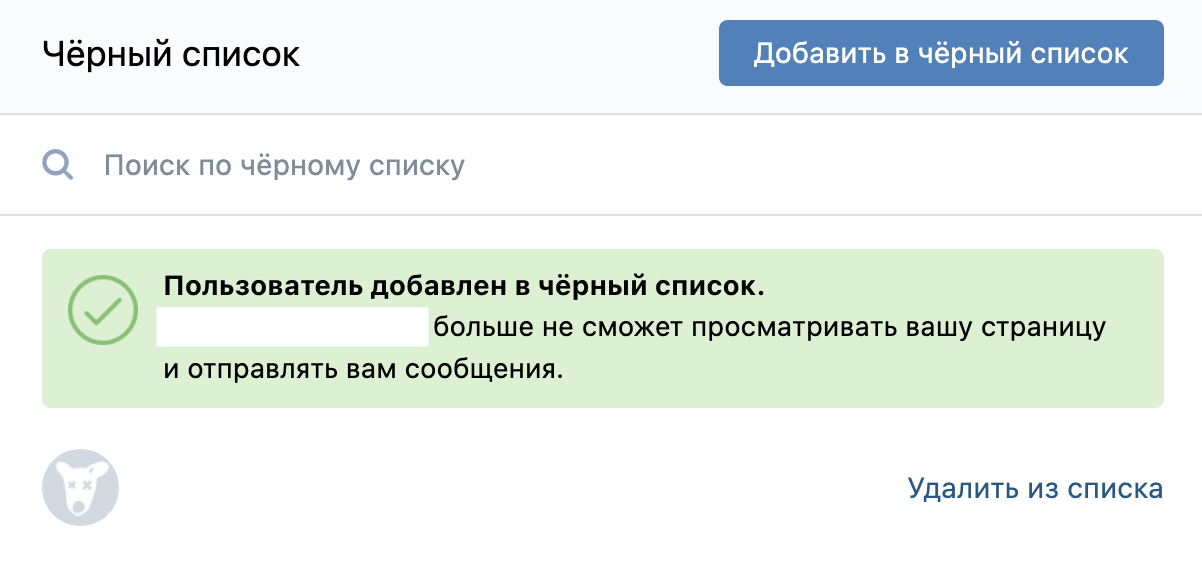This screenshot has width=1202, height=561.
Task: Click the magnifying glass search icon
Action: click(x=58, y=164)
